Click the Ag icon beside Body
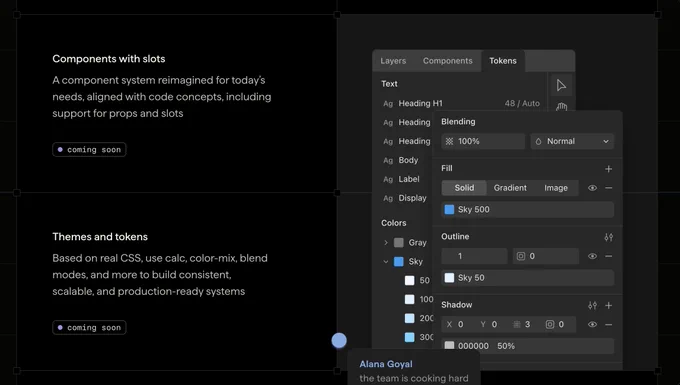The height and width of the screenshot is (385, 680). pos(388,160)
